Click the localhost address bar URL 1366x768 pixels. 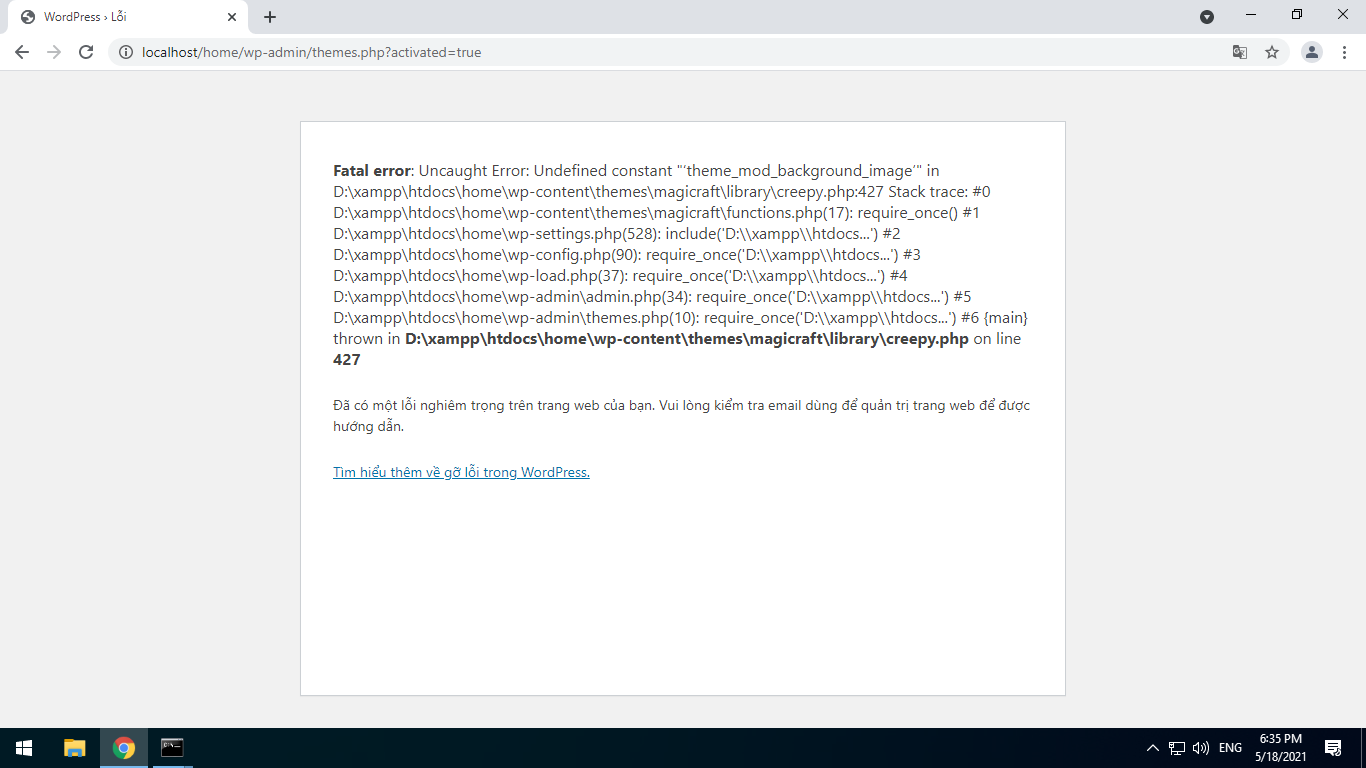312,52
